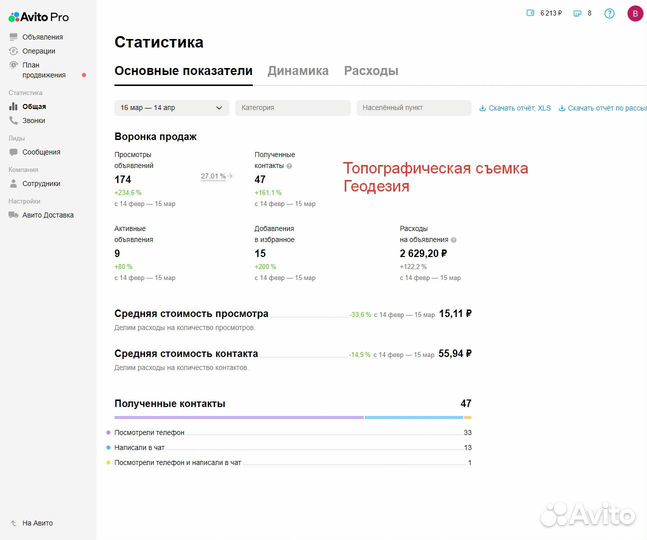Click the Воронка продаж heading

[156, 137]
